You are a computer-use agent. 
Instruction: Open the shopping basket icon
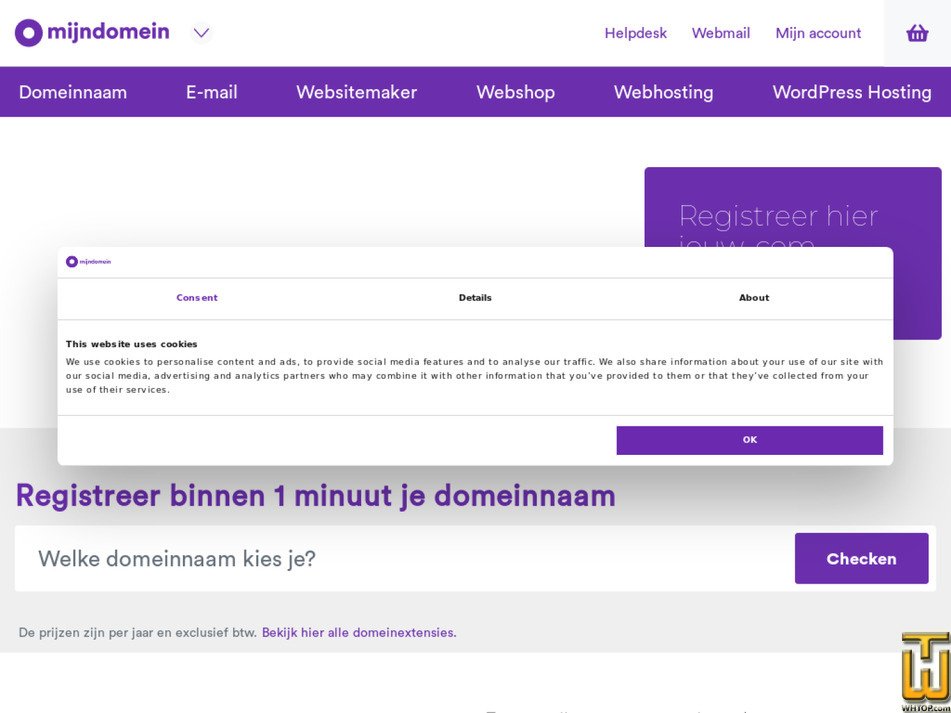point(917,33)
